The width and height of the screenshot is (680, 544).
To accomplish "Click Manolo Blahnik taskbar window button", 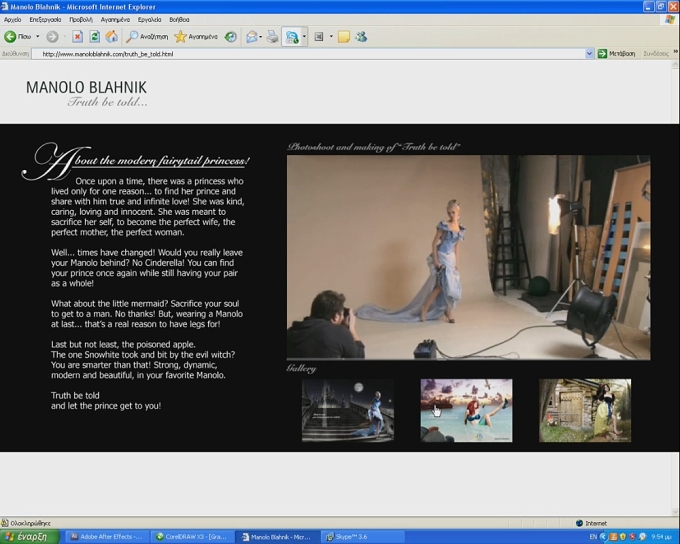I will pyautogui.click(x=278, y=537).
